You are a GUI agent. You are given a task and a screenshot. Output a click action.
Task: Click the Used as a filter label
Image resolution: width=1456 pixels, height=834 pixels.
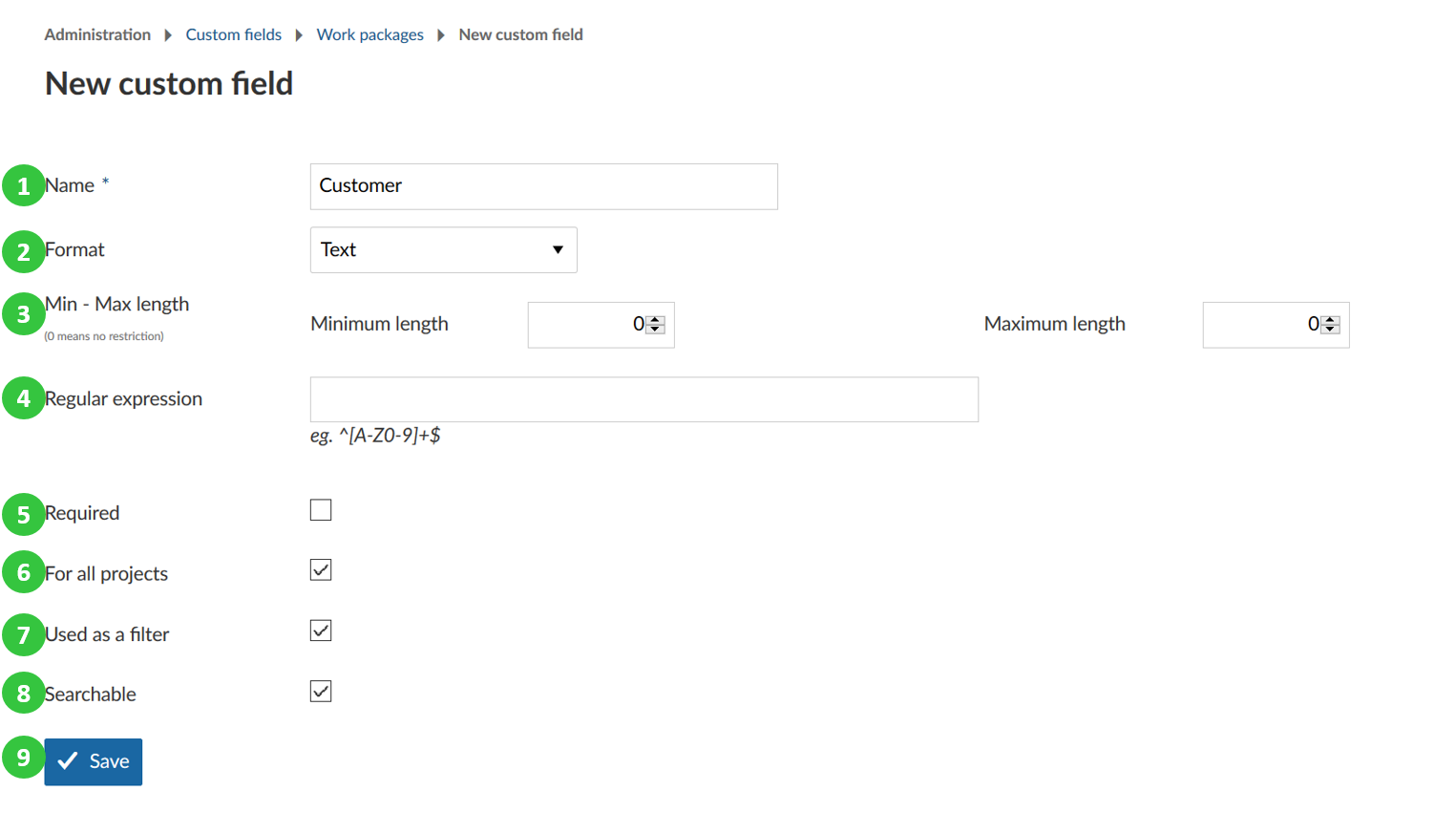click(107, 634)
